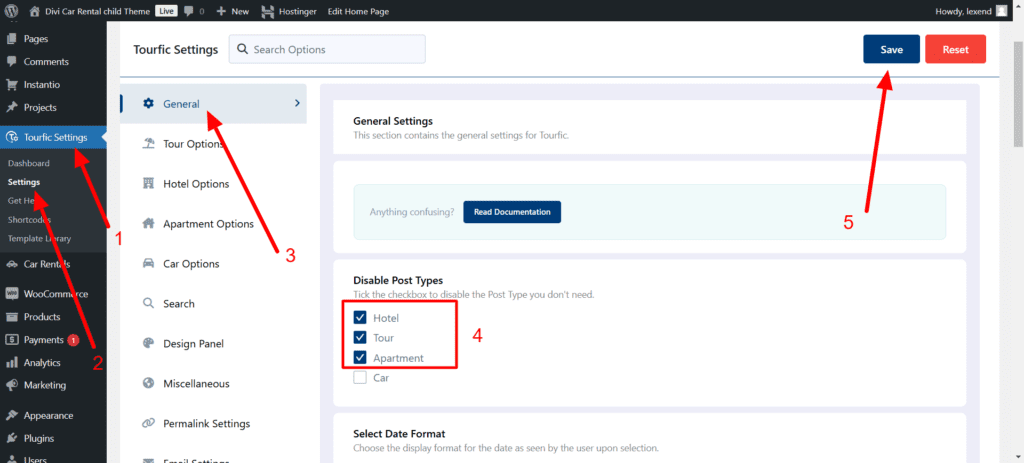Open Dashboard under Tourfic Settings
The height and width of the screenshot is (463, 1024).
click(29, 163)
